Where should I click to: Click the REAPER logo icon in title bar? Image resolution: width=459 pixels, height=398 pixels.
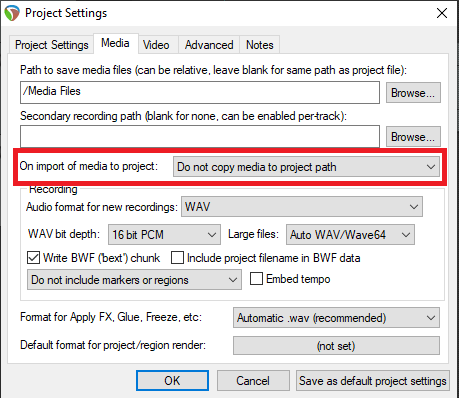(x=12, y=13)
